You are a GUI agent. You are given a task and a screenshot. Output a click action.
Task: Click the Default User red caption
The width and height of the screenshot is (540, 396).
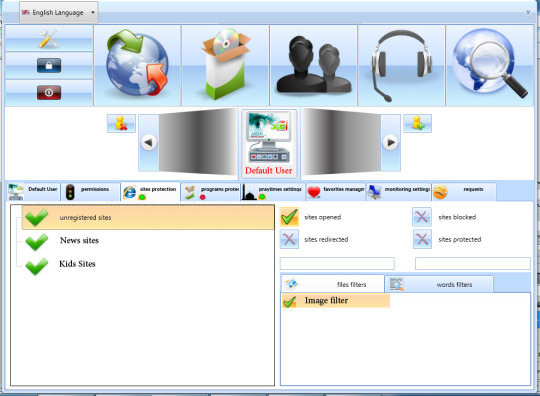click(269, 170)
